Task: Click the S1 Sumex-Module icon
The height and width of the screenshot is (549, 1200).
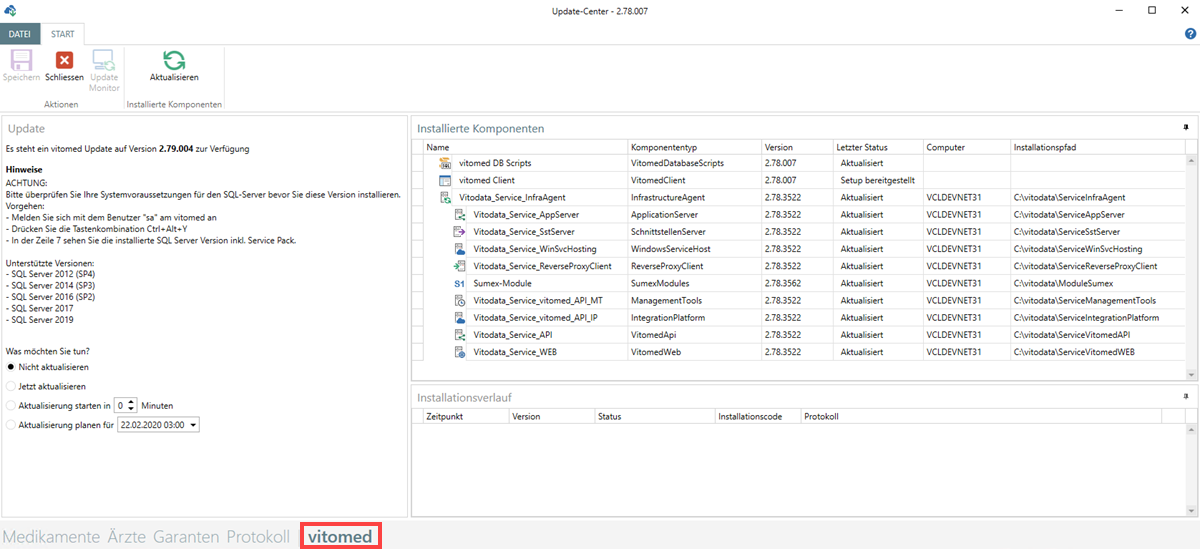Action: (x=460, y=284)
